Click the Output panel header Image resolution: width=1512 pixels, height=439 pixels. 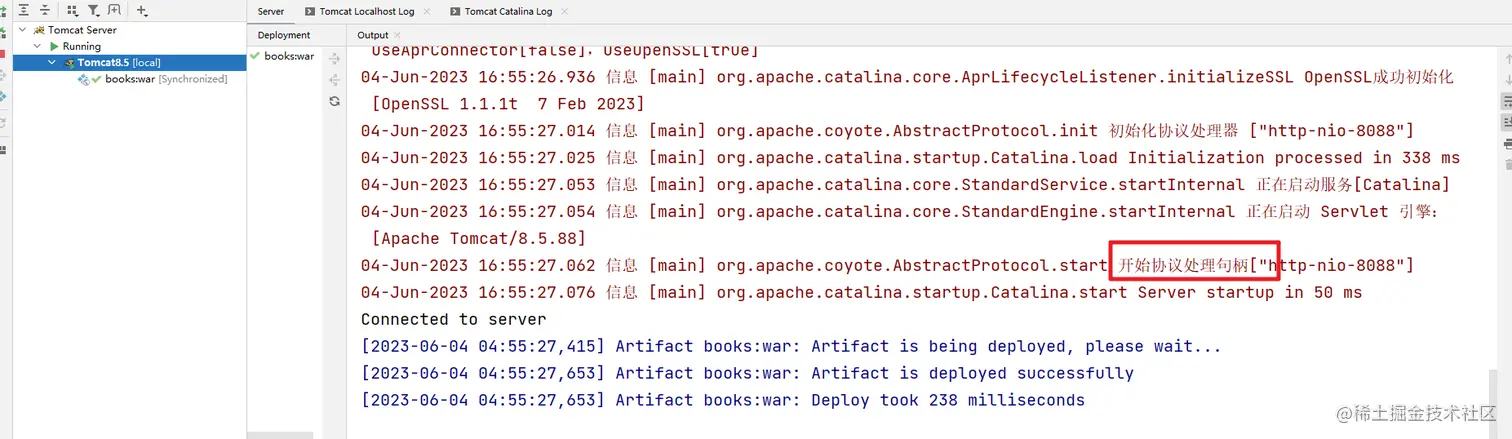pos(373,35)
